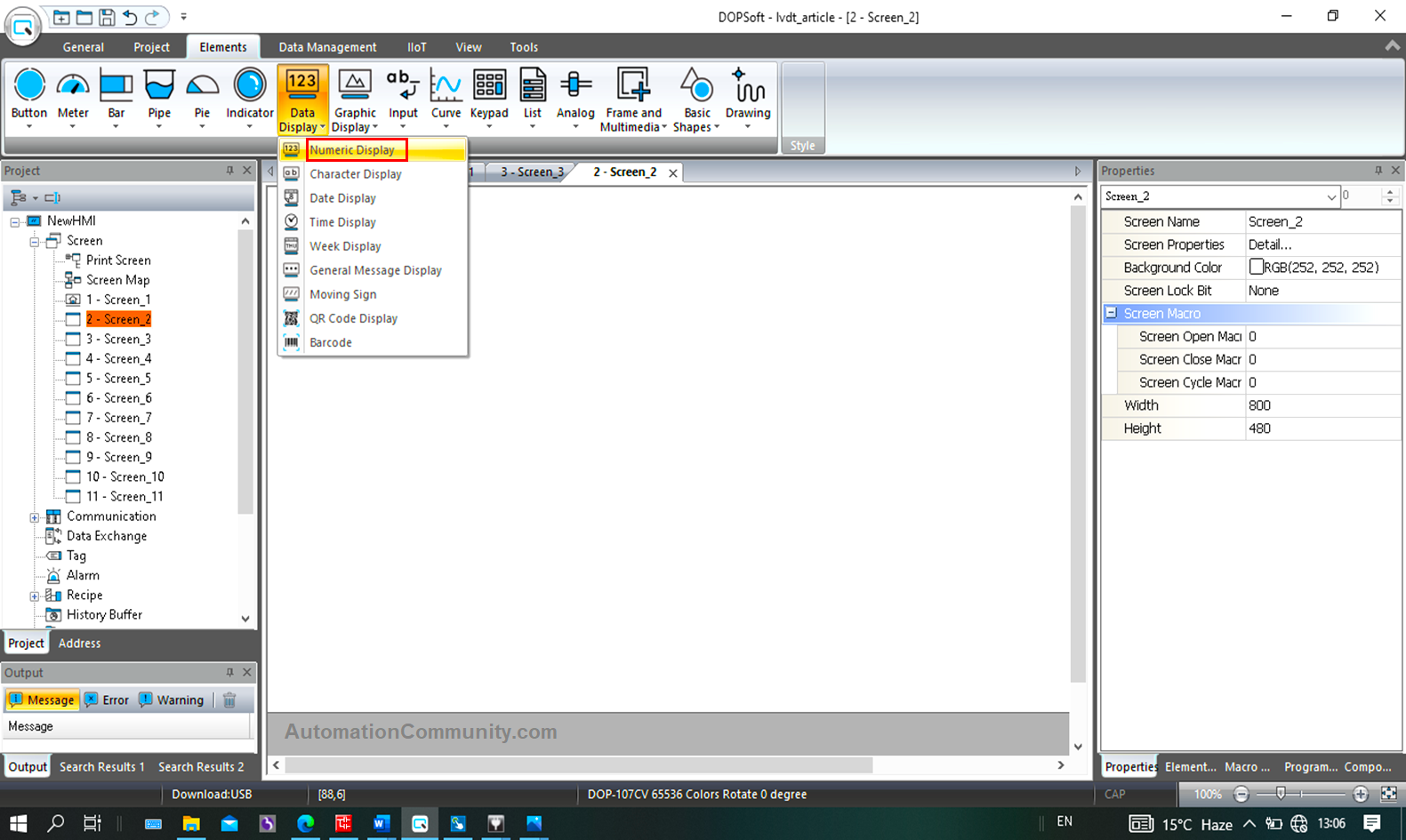Switch to the Data Management ribbon tab

[327, 47]
